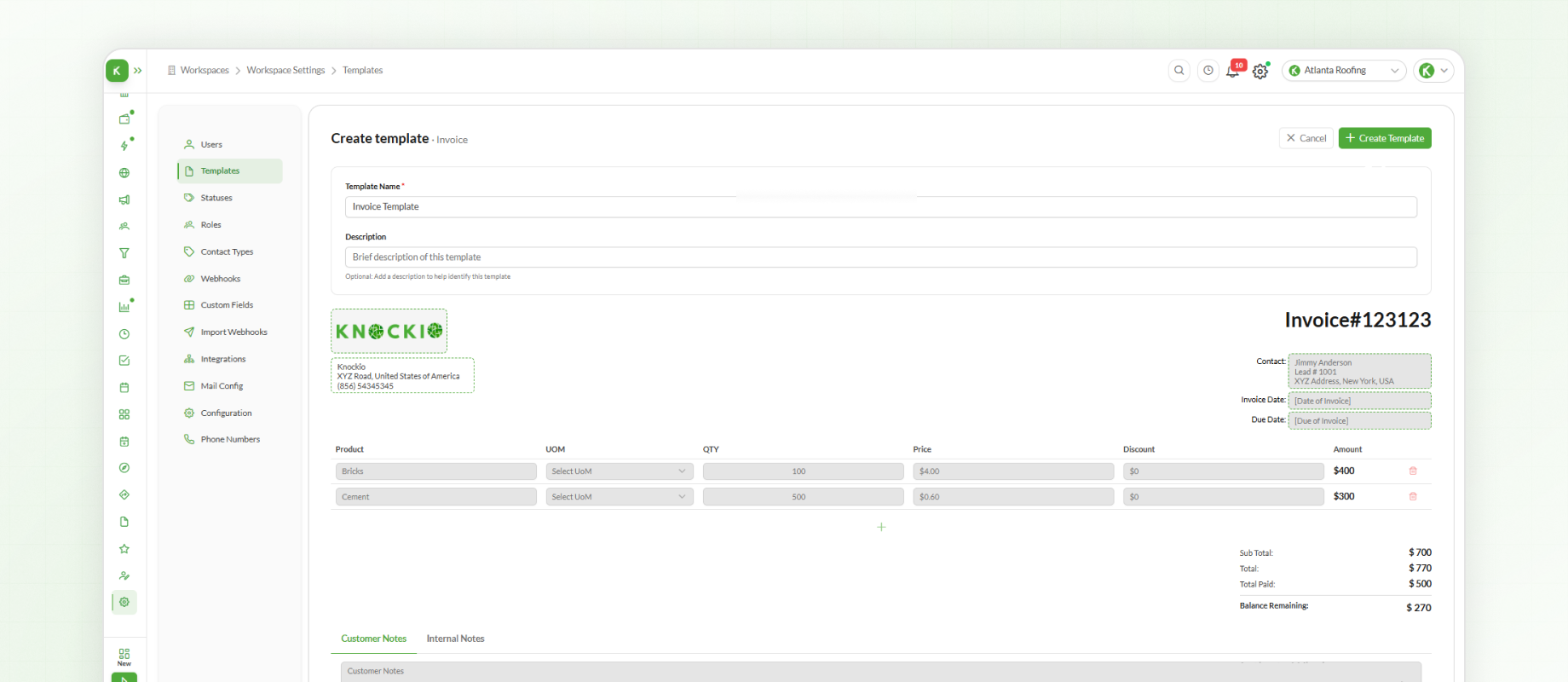Click the Description input field
This screenshot has width=1568, height=682.
pyautogui.click(x=881, y=257)
